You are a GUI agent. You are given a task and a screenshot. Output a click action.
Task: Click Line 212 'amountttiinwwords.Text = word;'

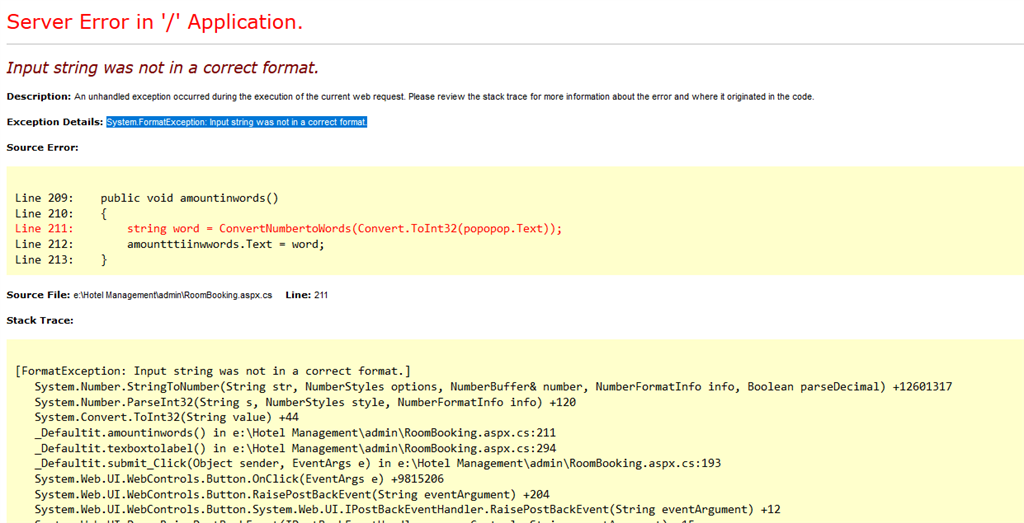coord(169,244)
